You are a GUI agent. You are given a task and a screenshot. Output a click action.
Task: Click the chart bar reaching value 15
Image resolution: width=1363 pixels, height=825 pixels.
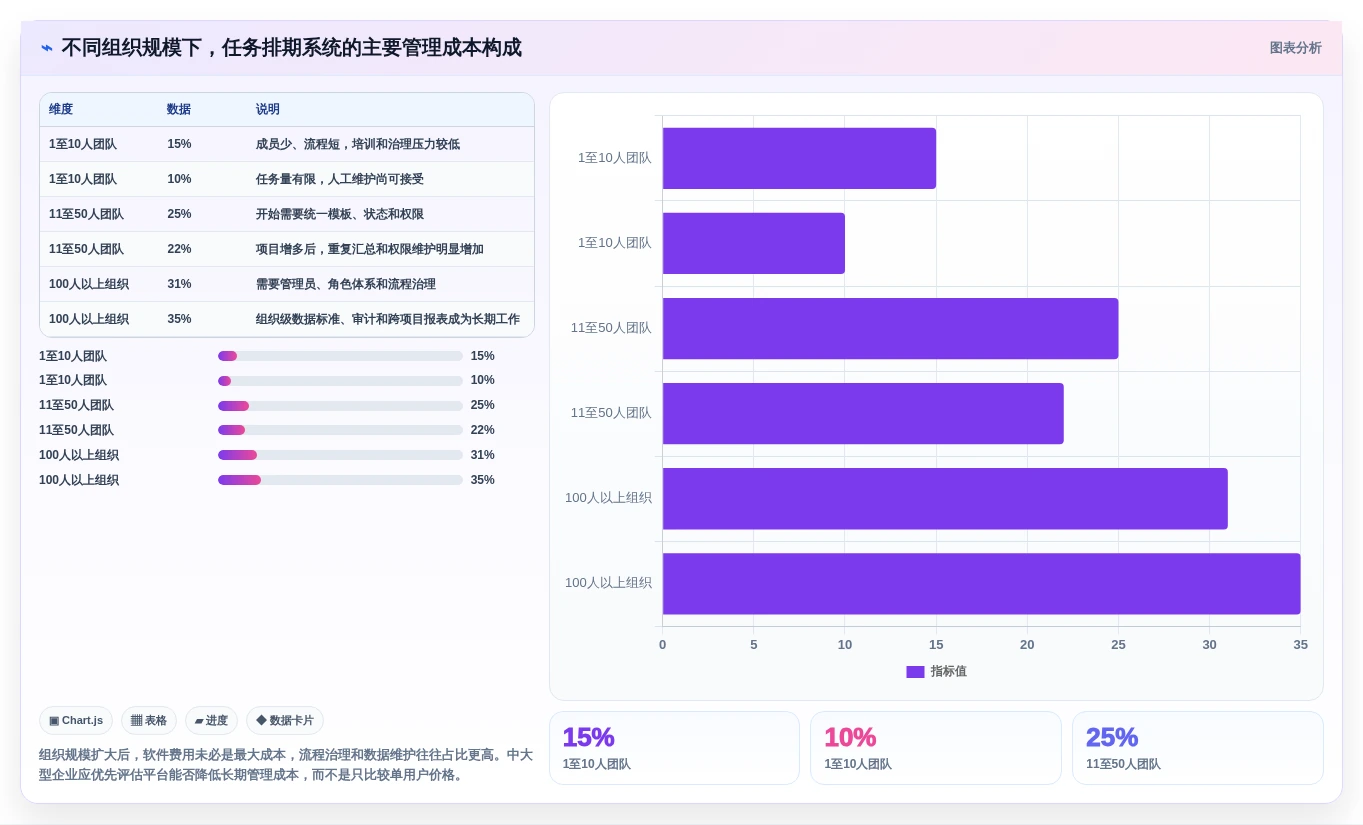799,158
